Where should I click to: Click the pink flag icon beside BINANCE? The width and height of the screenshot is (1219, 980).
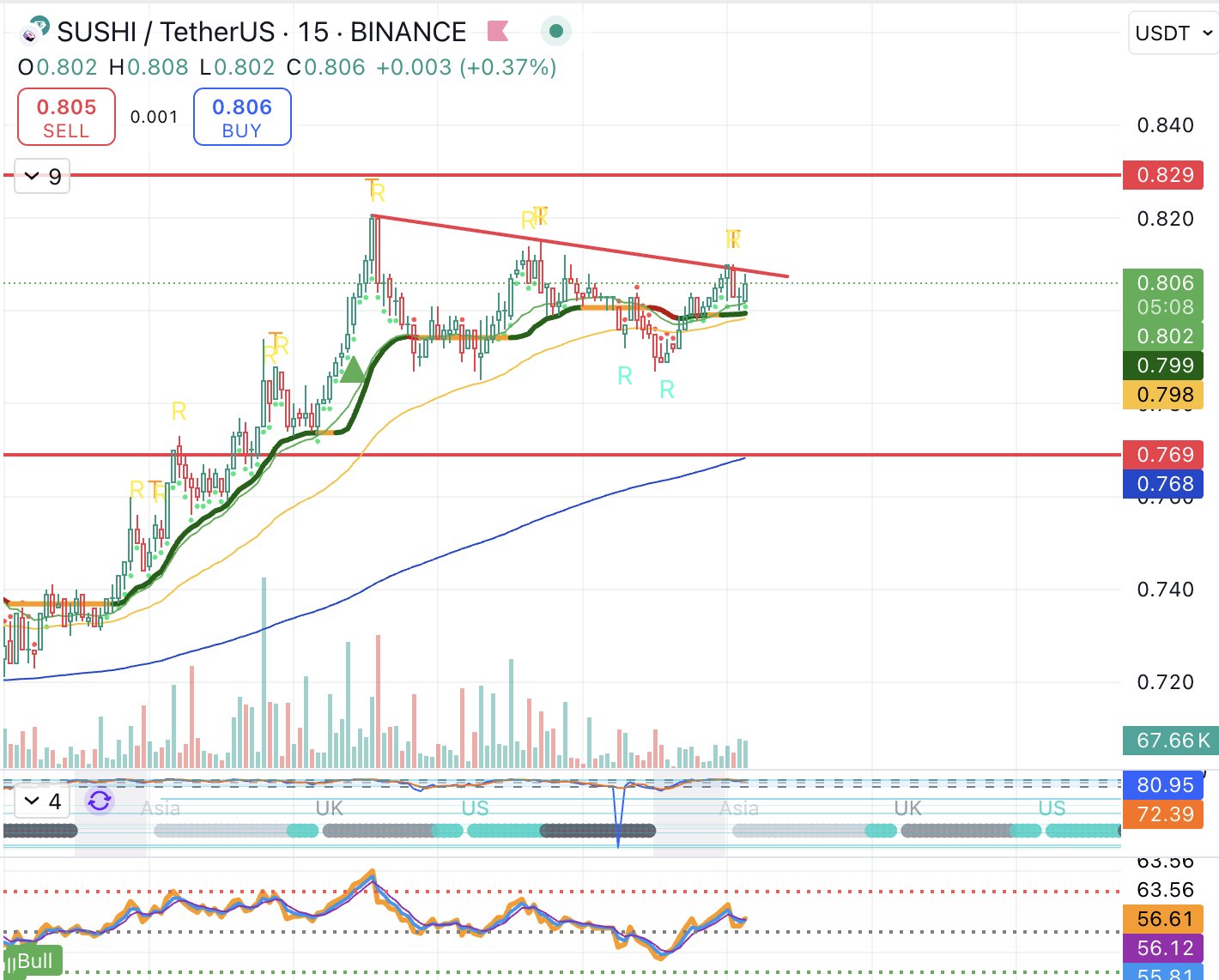tap(498, 32)
